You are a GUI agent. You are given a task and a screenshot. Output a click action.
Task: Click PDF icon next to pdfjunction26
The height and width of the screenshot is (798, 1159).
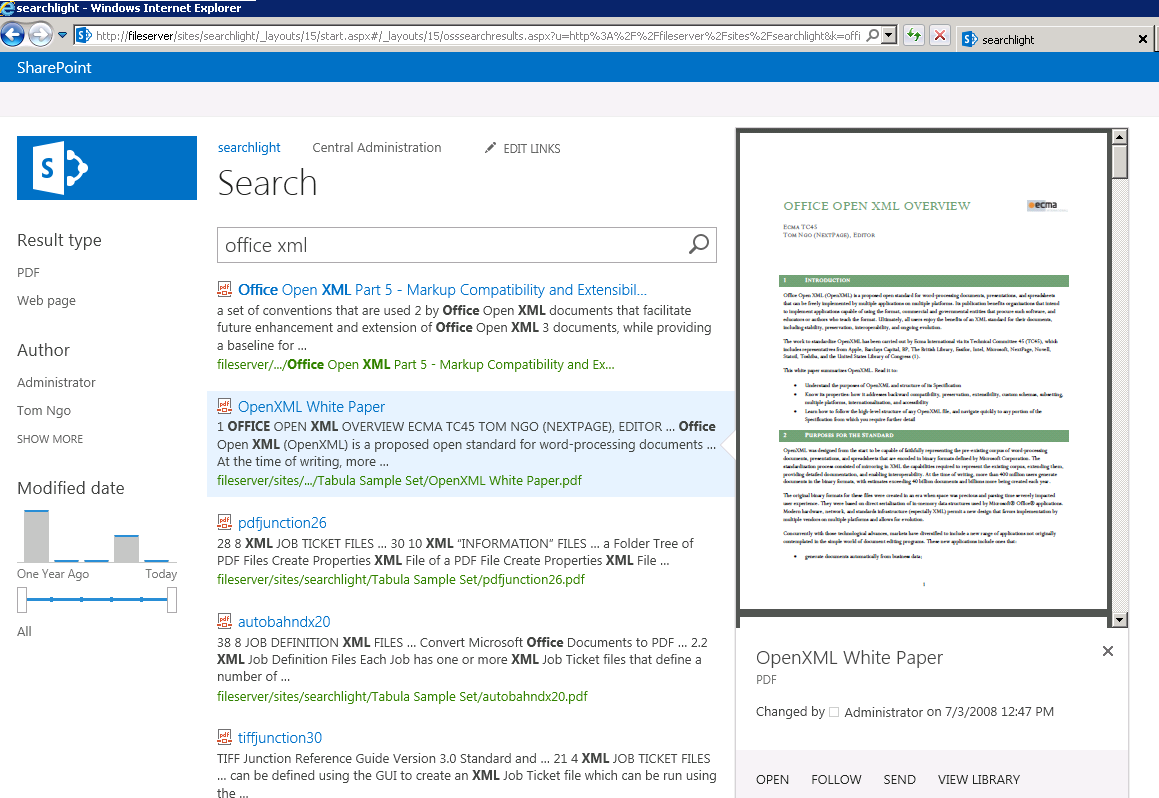225,523
